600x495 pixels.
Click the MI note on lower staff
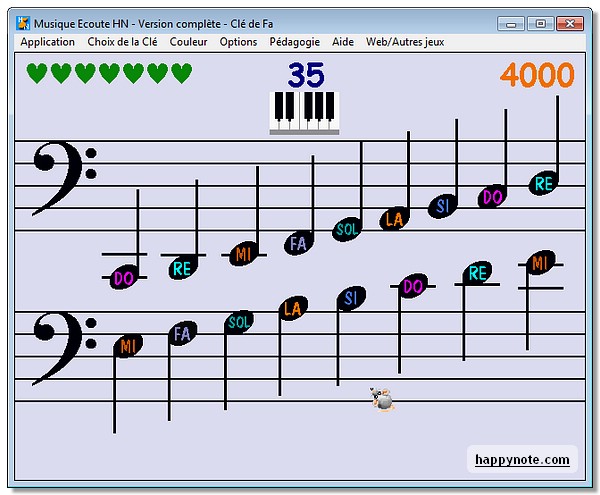pyautogui.click(x=128, y=346)
